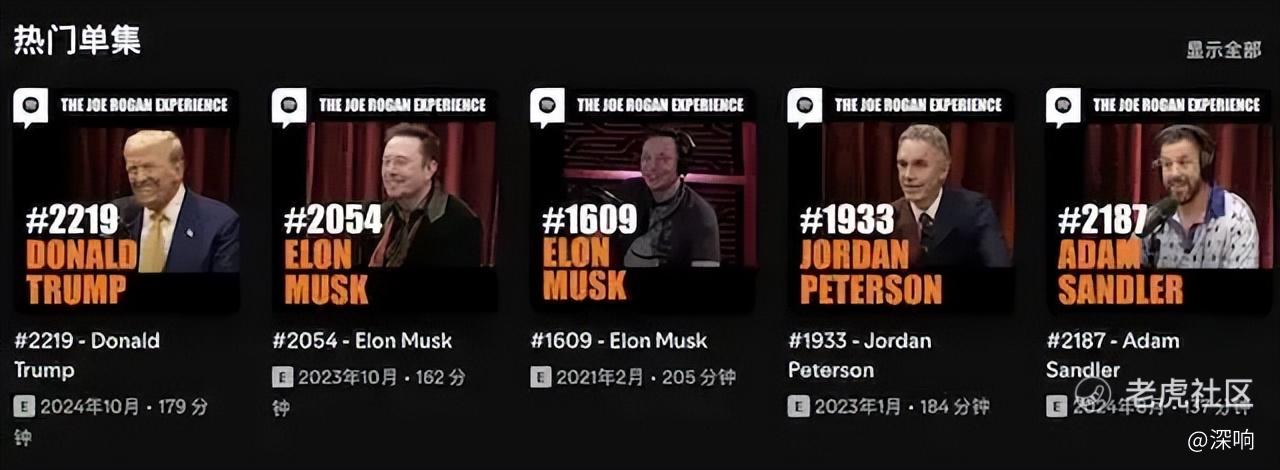Image resolution: width=1280 pixels, height=470 pixels.
Task: Click the podcast speech-bubble icon on Trump cover
Action: coord(31,107)
